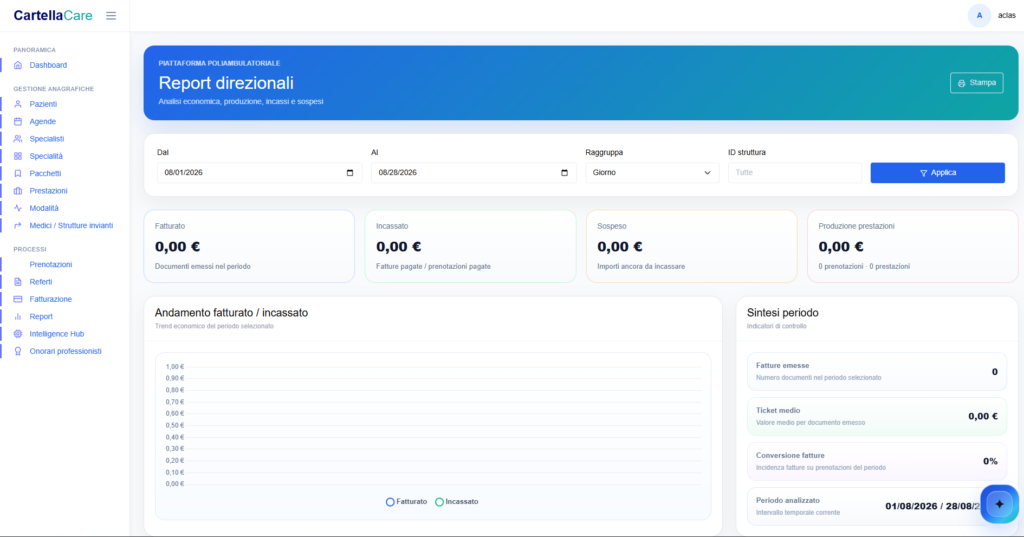
Task: Click the Fatturazione card icon
Action: point(18,299)
